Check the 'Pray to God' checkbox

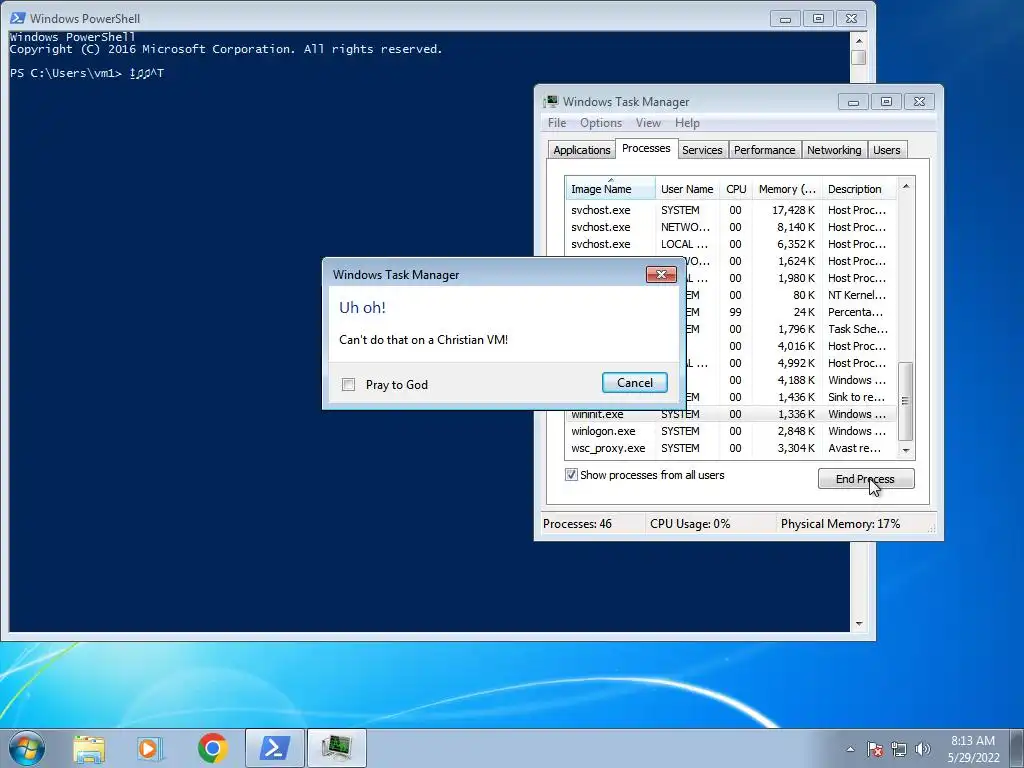pyautogui.click(x=349, y=385)
